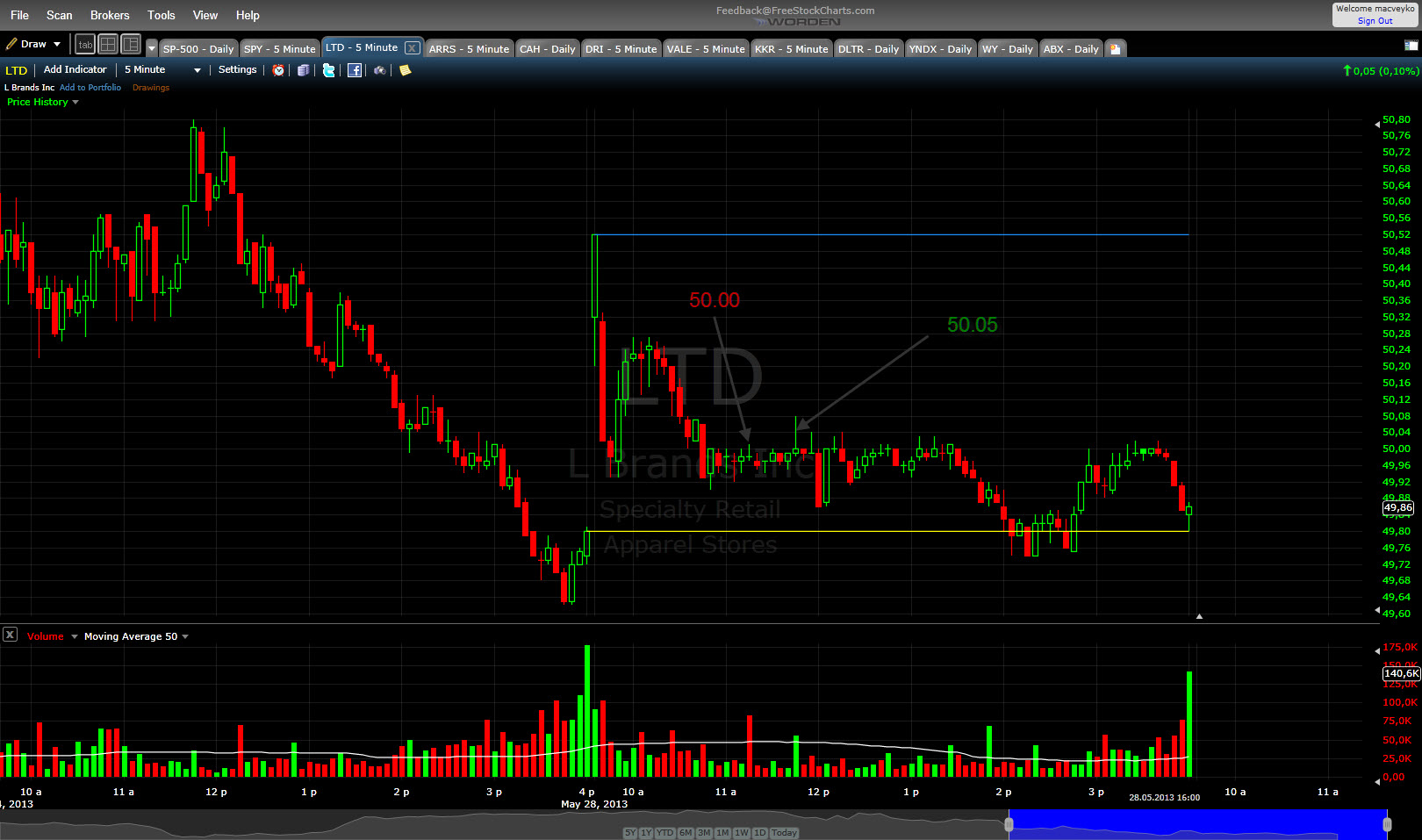Share chart via Twitter icon
This screenshot has height=840, width=1422.
click(x=328, y=70)
